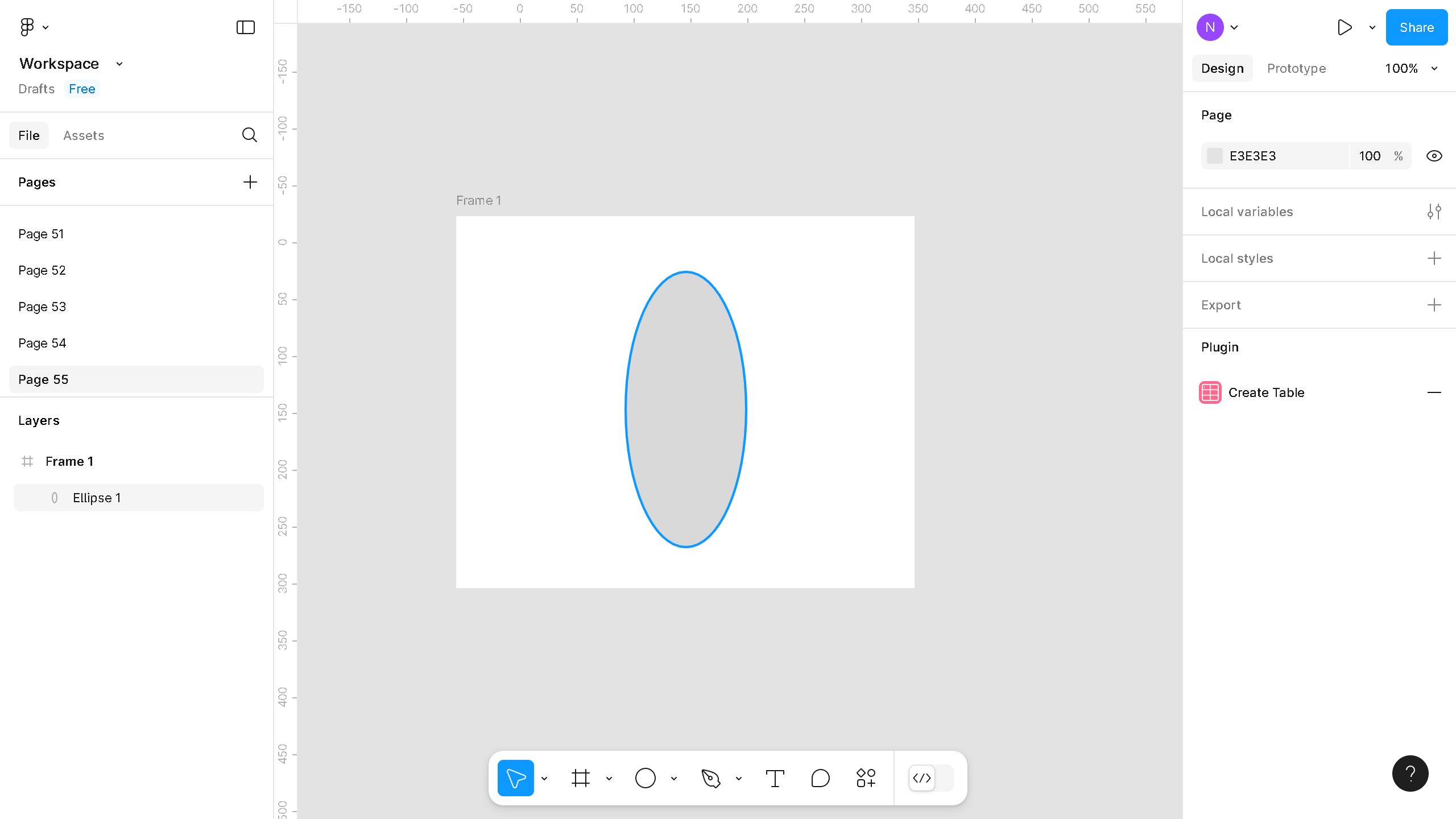Open the help menu

tap(1410, 773)
